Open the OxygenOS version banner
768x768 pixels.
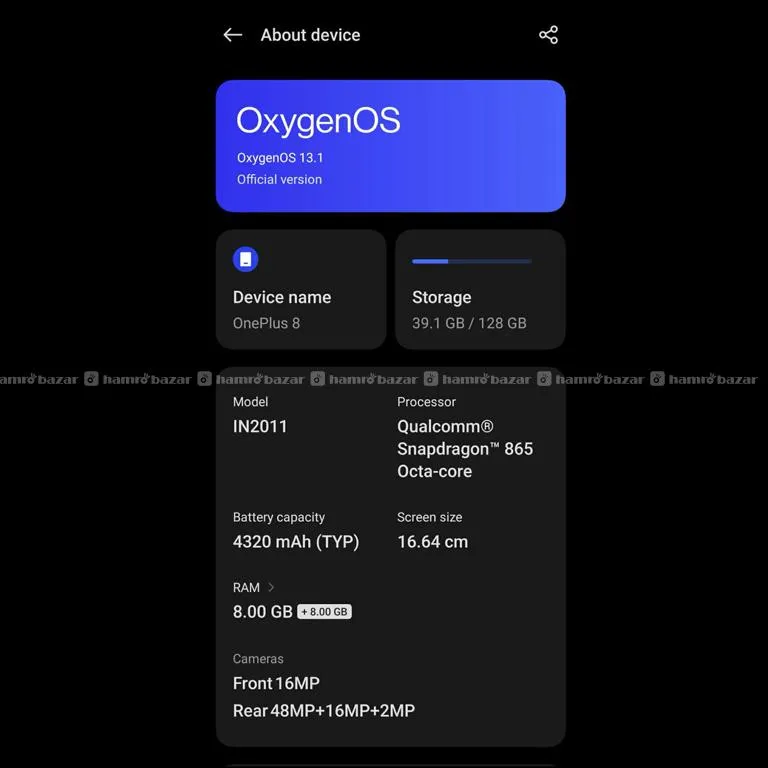pyautogui.click(x=390, y=146)
